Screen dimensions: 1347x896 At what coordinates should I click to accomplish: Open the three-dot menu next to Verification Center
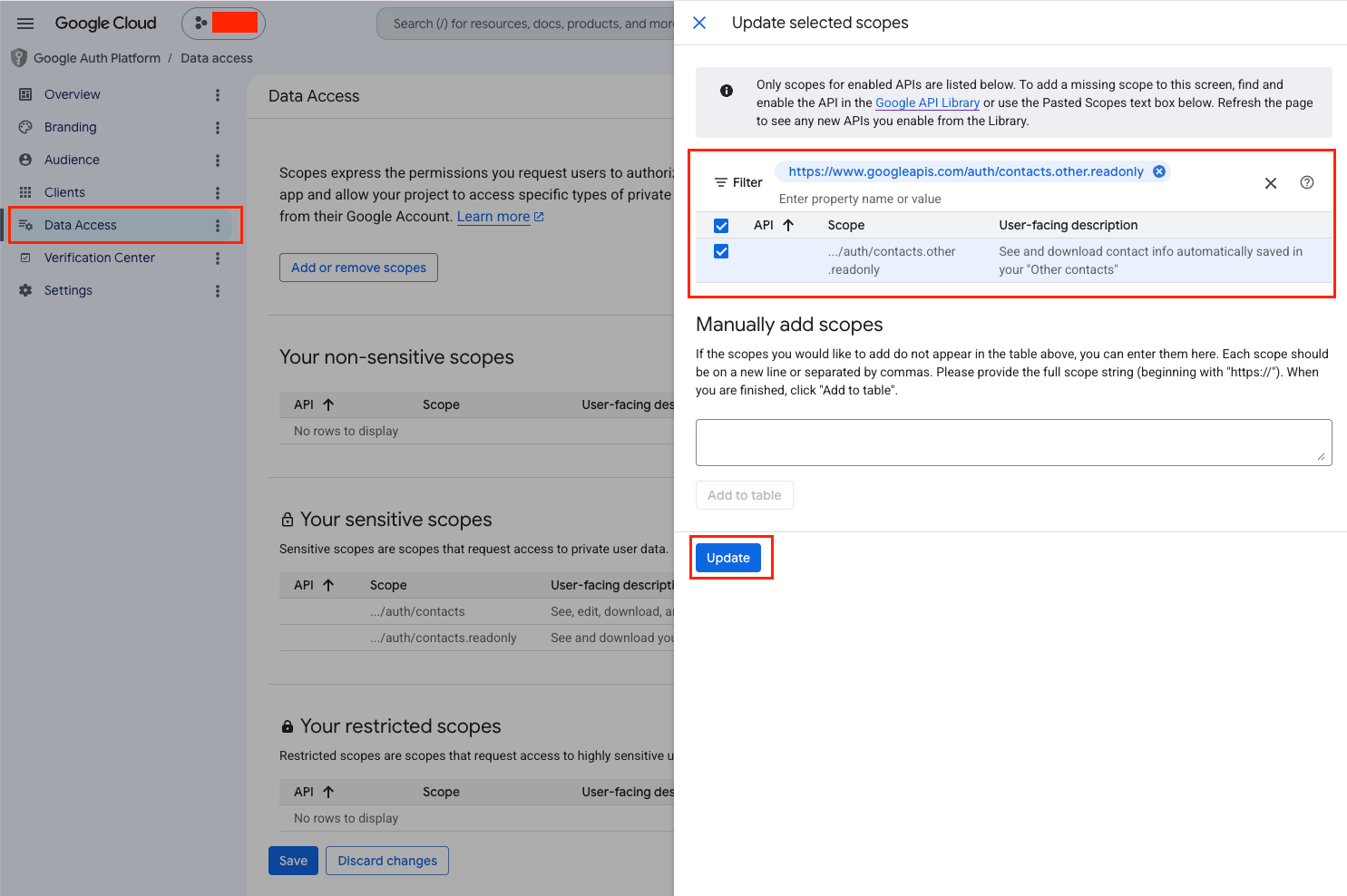[x=218, y=258]
